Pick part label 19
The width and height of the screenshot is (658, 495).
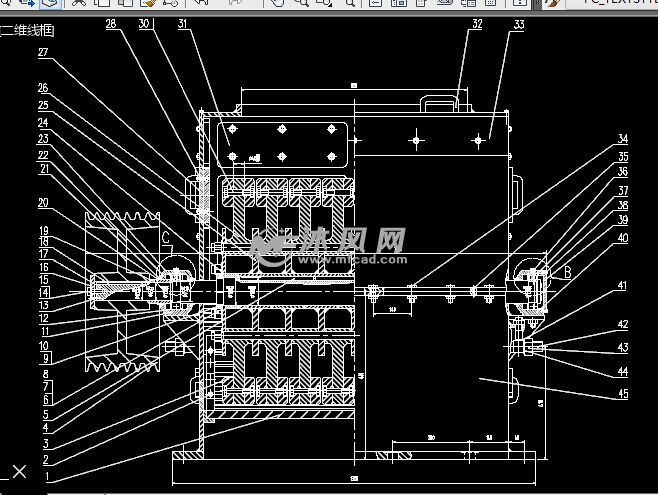coord(44,231)
